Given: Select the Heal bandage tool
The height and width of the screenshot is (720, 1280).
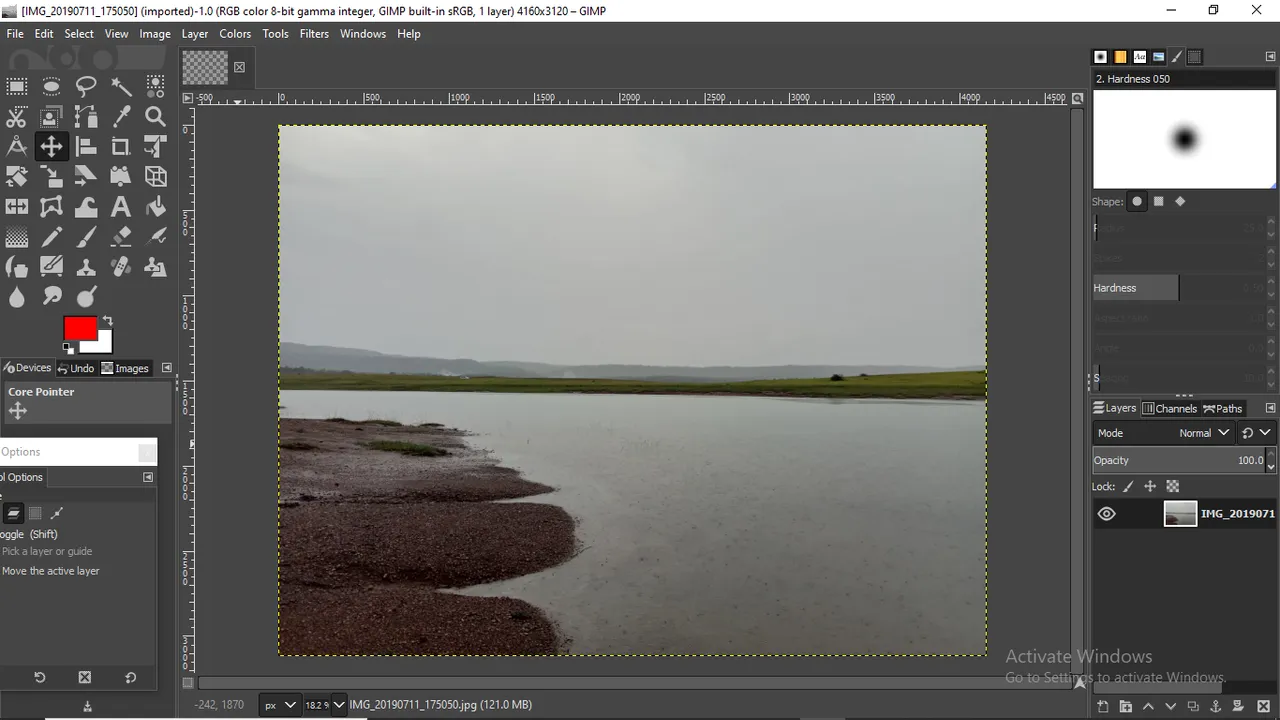Looking at the screenshot, I should [120, 267].
